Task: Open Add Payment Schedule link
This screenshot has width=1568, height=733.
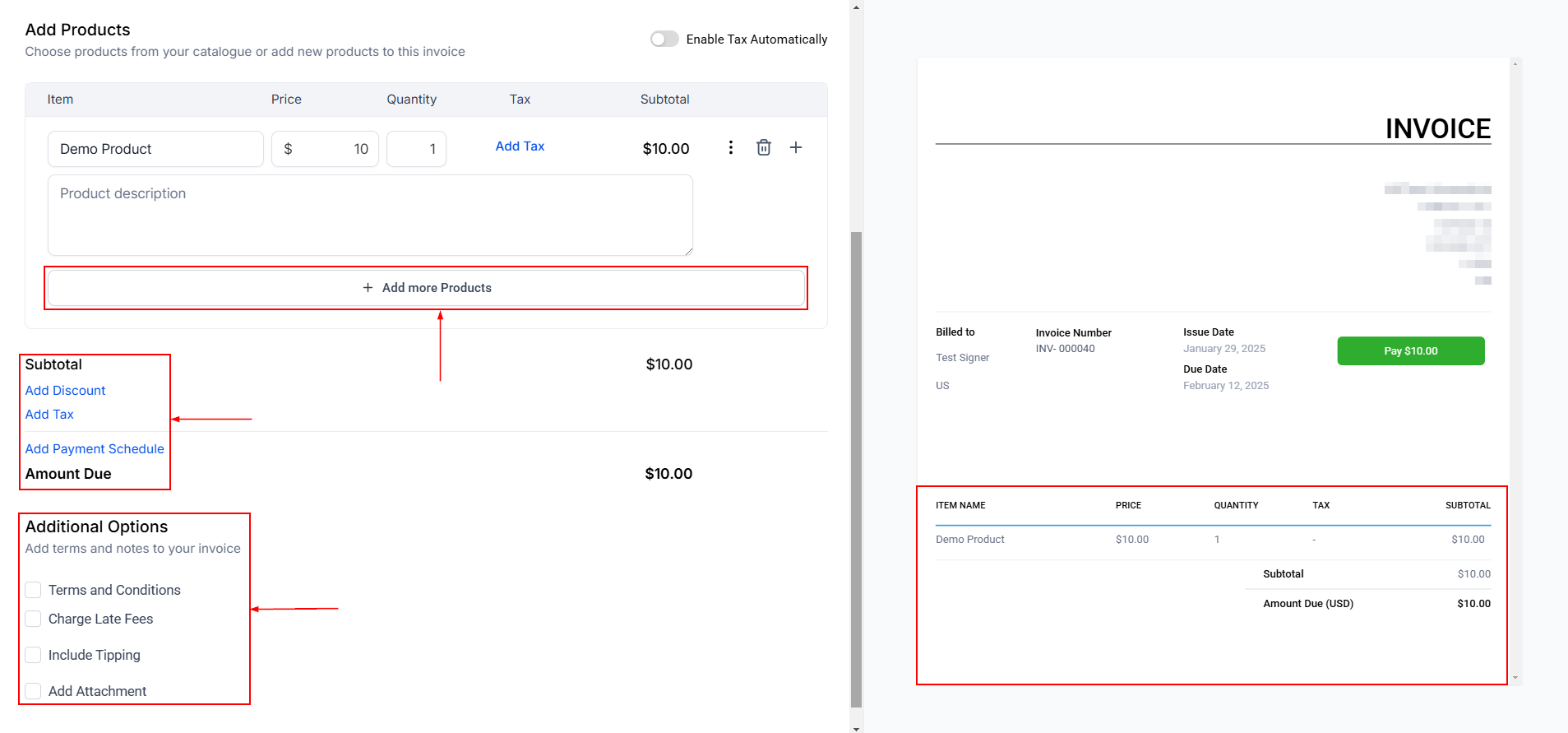Action: point(95,449)
